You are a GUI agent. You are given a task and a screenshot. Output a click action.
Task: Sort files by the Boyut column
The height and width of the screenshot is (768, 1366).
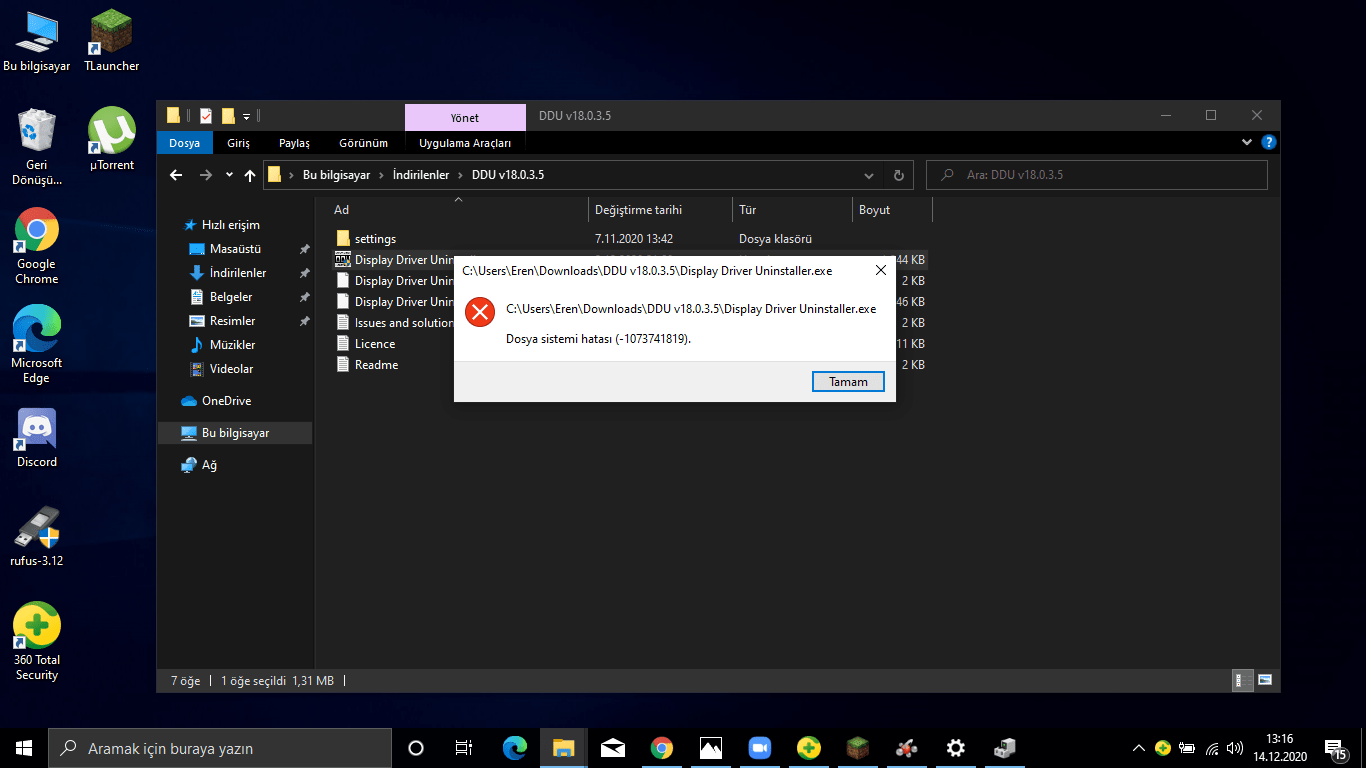892,210
